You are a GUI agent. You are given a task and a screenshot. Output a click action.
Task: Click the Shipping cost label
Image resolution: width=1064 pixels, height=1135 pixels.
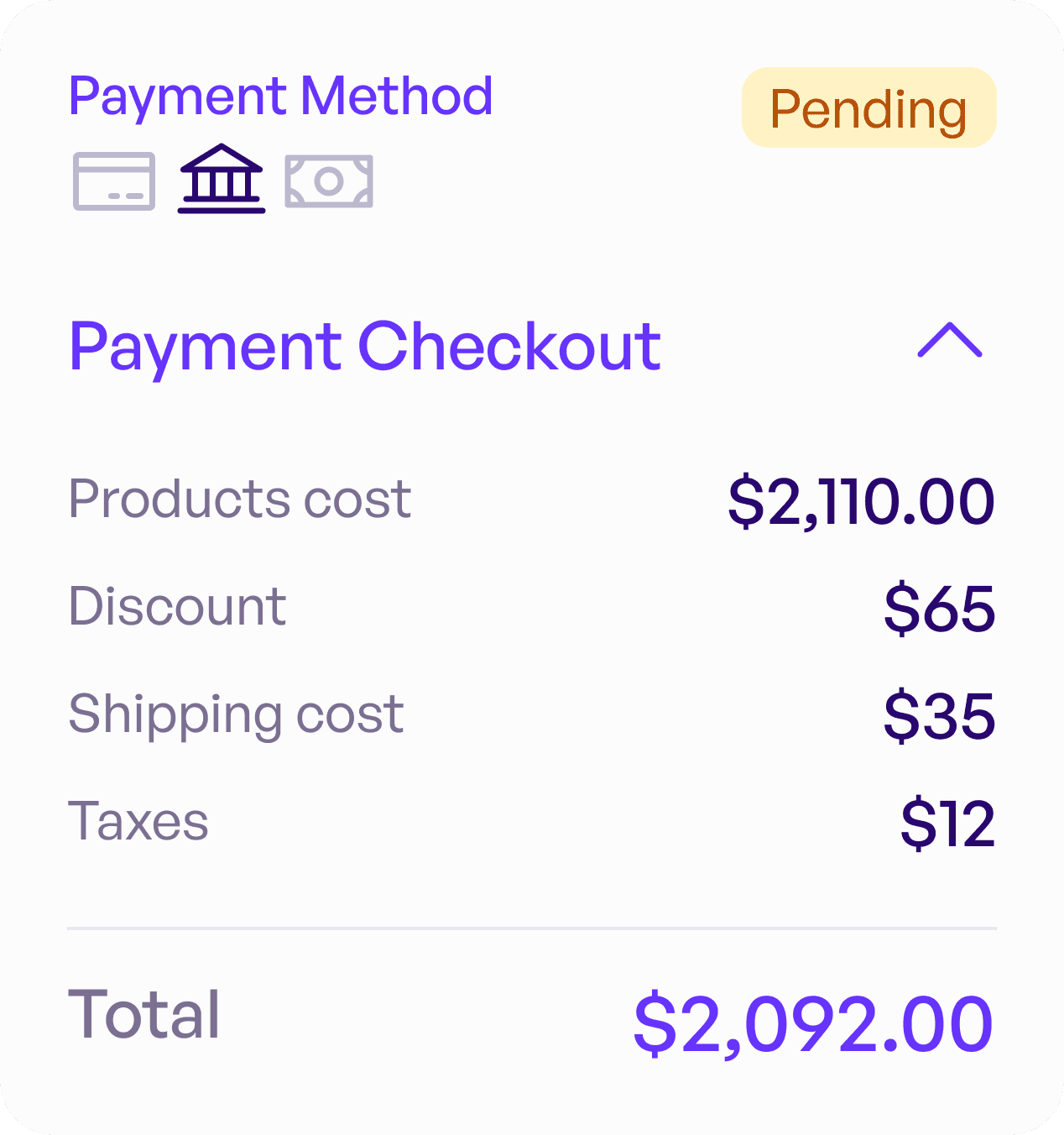237,715
